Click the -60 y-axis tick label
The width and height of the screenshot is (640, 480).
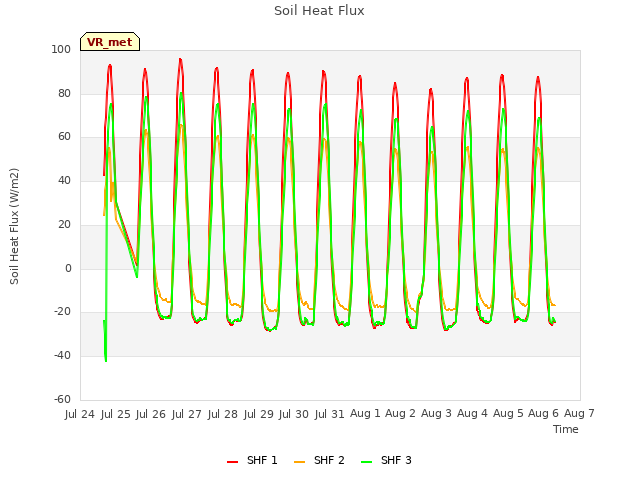point(62,400)
